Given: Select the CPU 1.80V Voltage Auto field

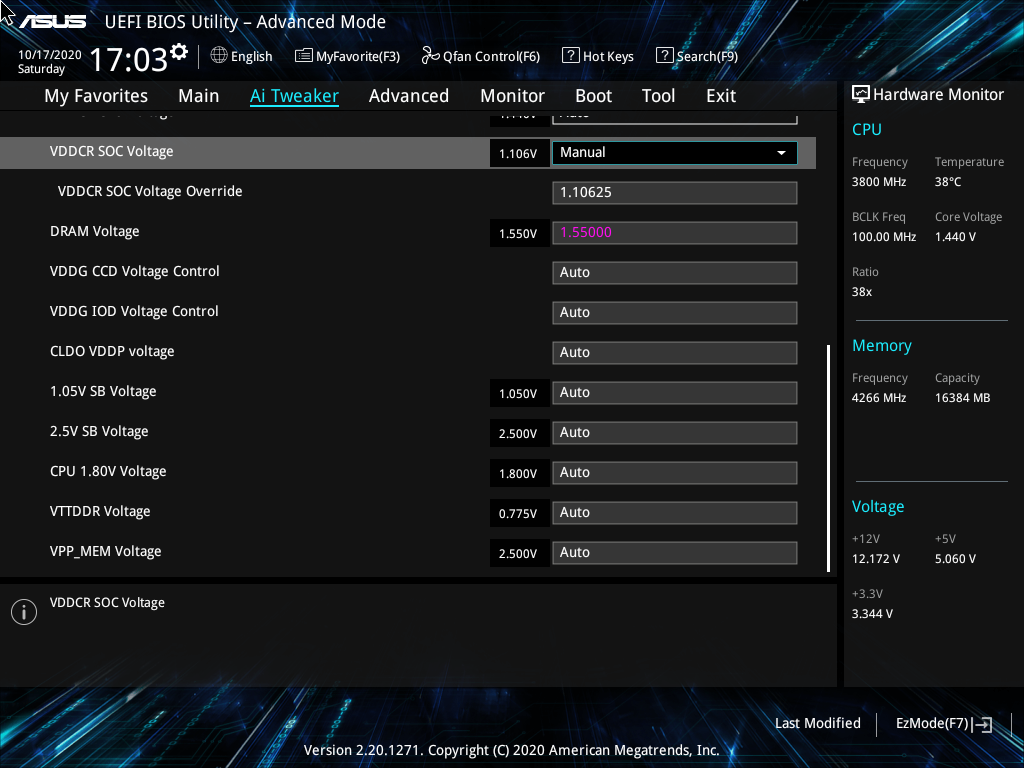Looking at the screenshot, I should point(675,473).
